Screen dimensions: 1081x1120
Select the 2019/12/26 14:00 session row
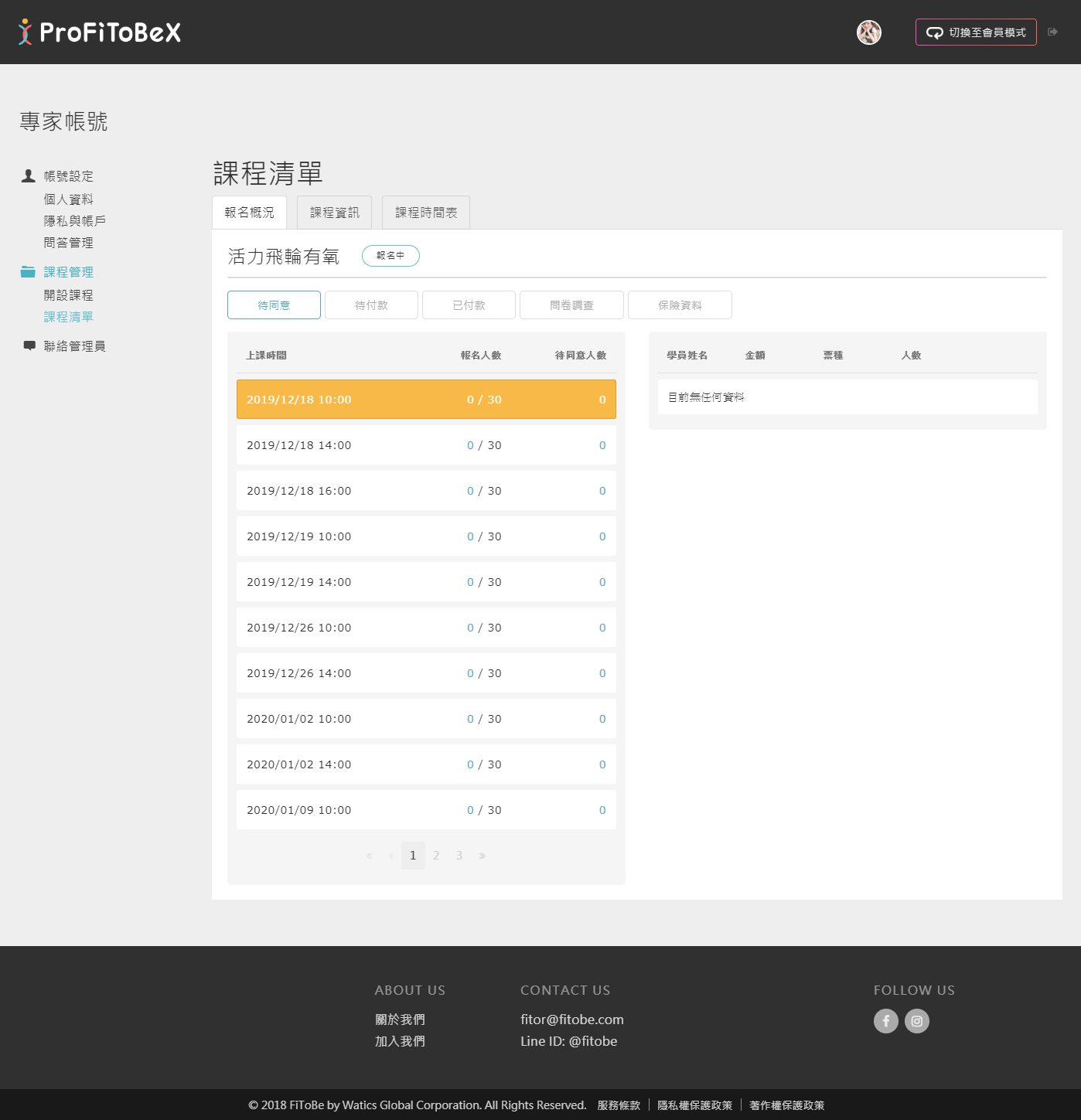426,673
